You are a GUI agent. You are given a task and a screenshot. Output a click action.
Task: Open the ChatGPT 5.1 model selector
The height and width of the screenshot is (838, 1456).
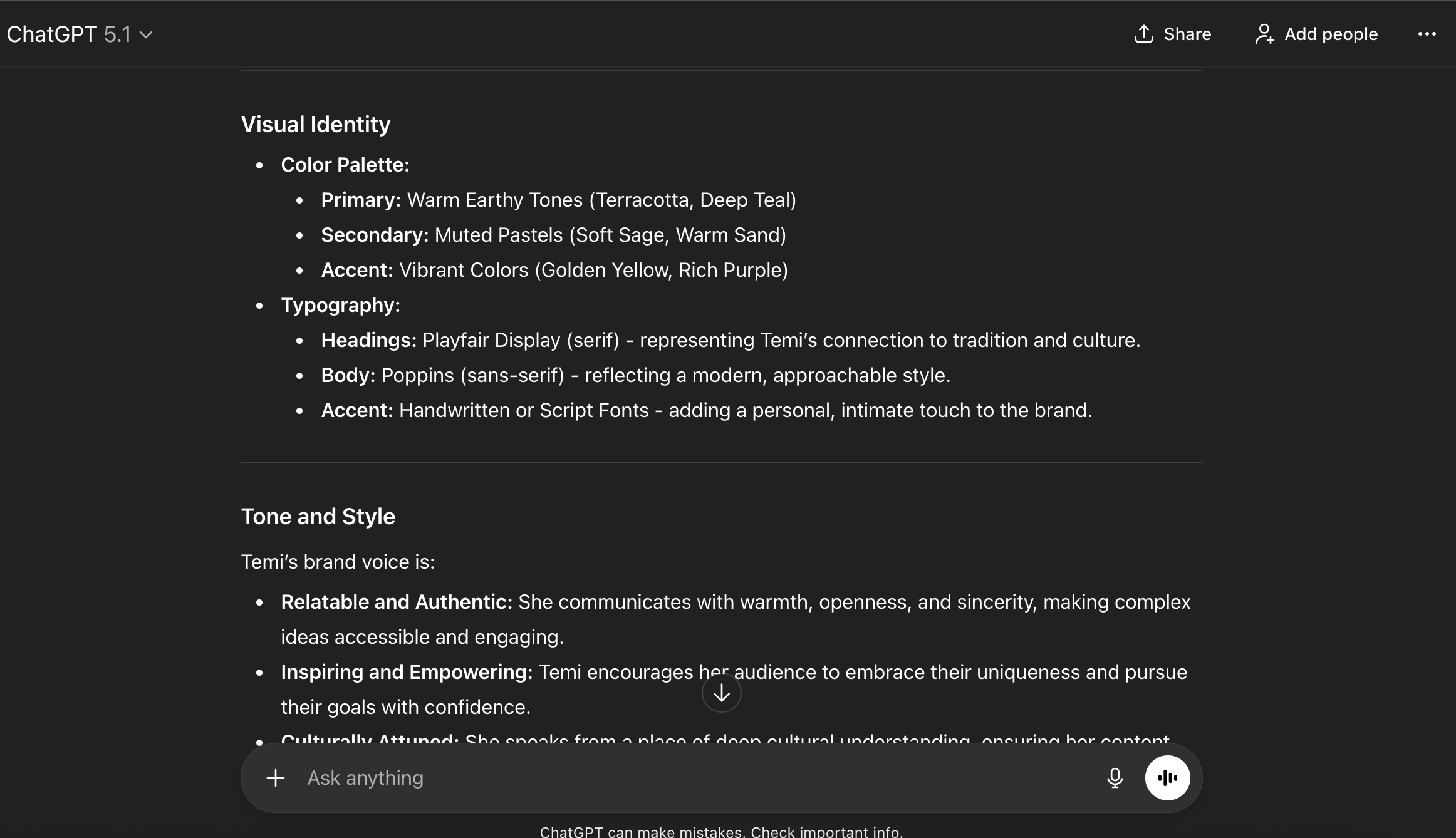click(x=69, y=34)
